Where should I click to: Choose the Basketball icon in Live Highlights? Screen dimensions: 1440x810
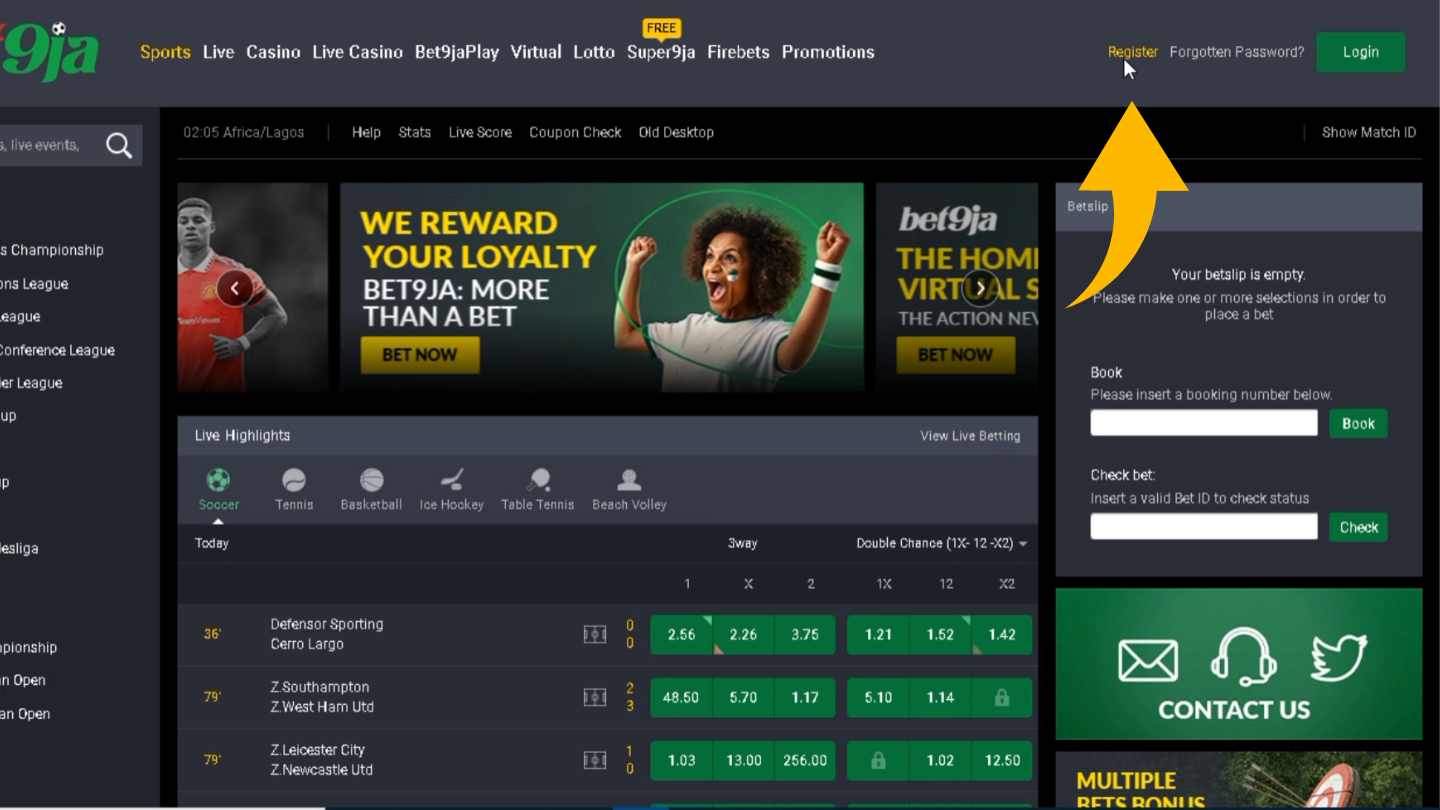click(x=371, y=480)
